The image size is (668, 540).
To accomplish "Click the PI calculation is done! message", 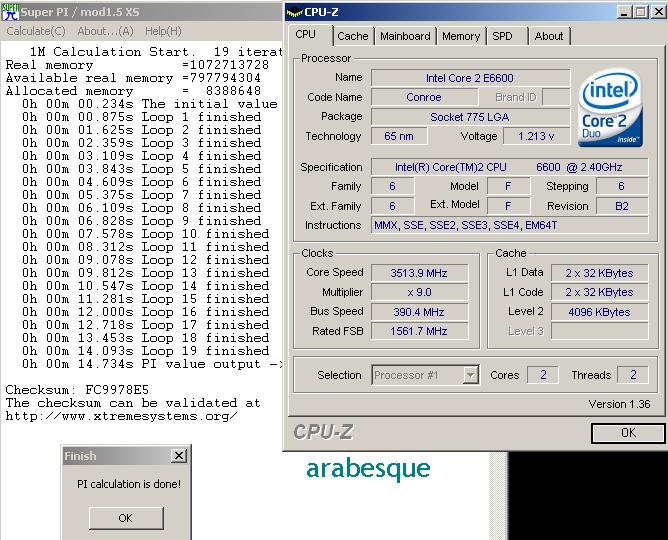I will click(x=129, y=484).
